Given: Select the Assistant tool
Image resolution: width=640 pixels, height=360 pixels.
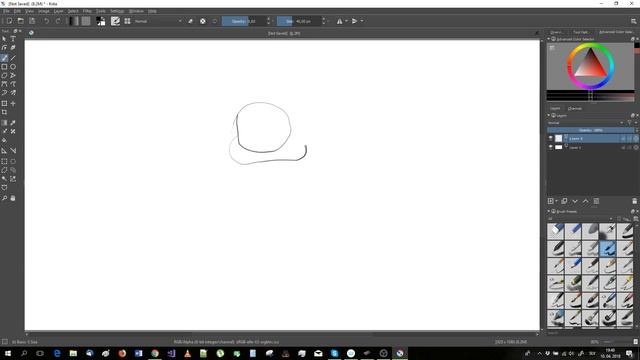Looking at the screenshot, I should coord(4,151).
